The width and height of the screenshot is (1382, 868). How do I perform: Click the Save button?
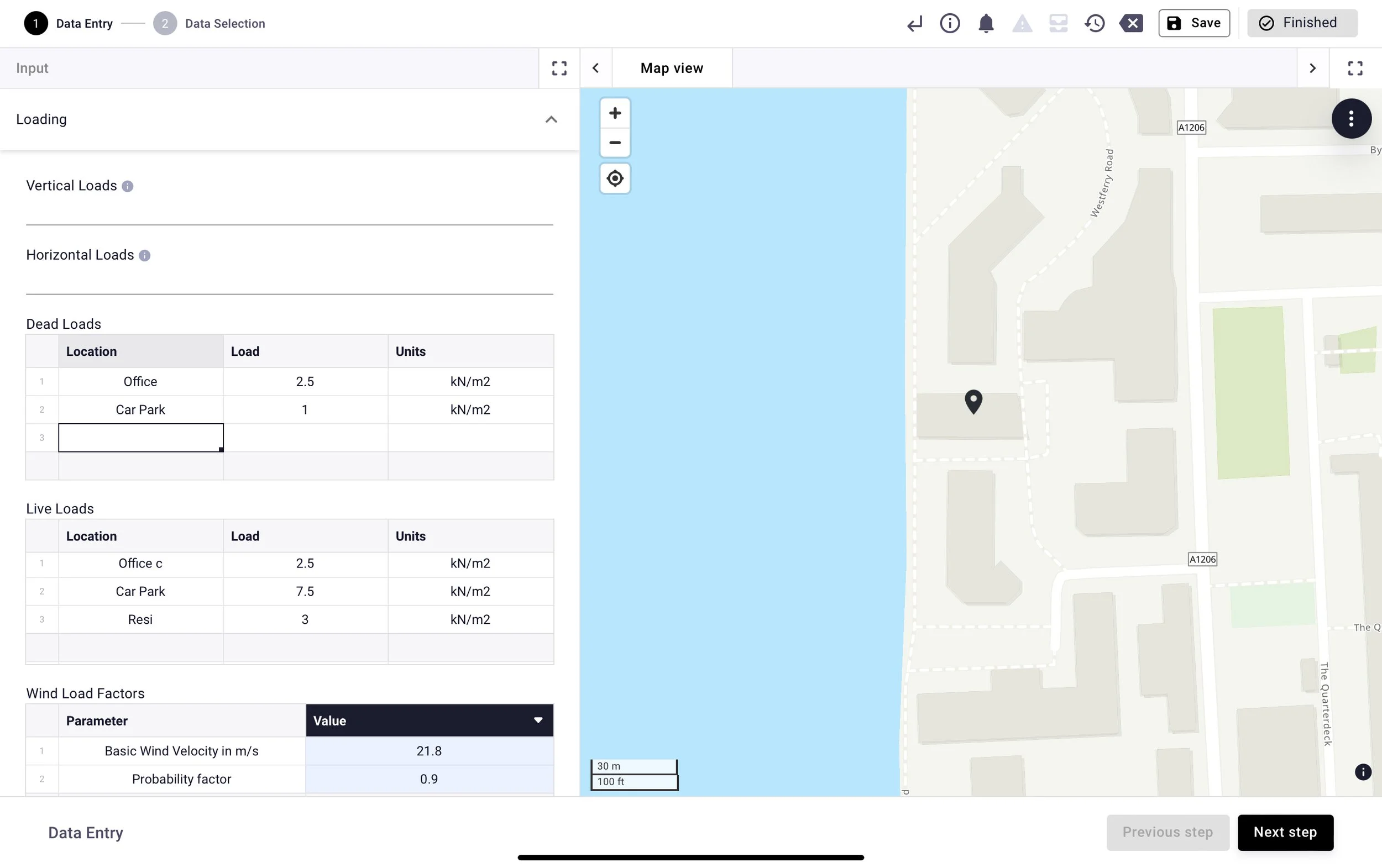click(x=1193, y=24)
